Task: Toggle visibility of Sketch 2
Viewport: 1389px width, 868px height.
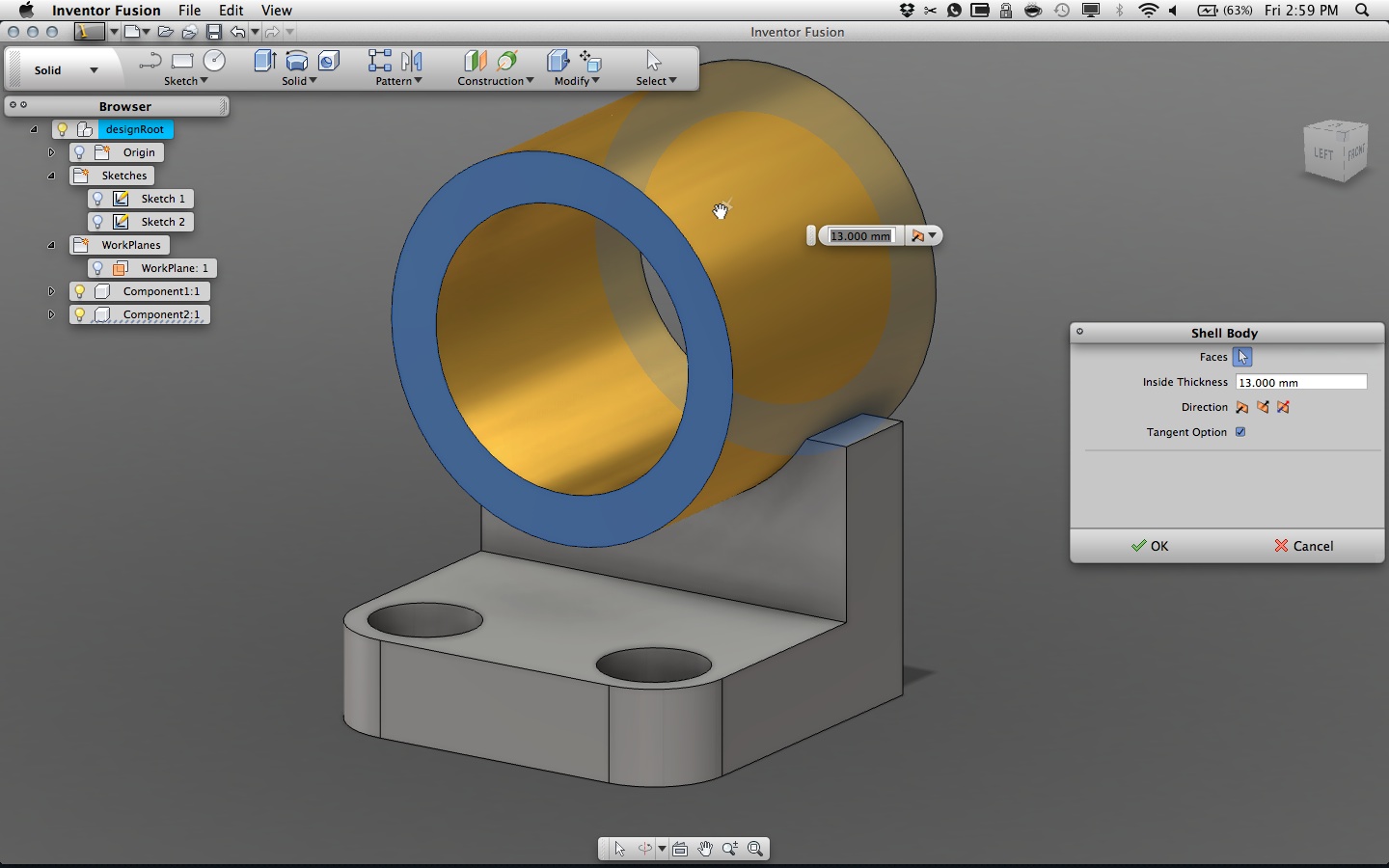Action: click(97, 222)
